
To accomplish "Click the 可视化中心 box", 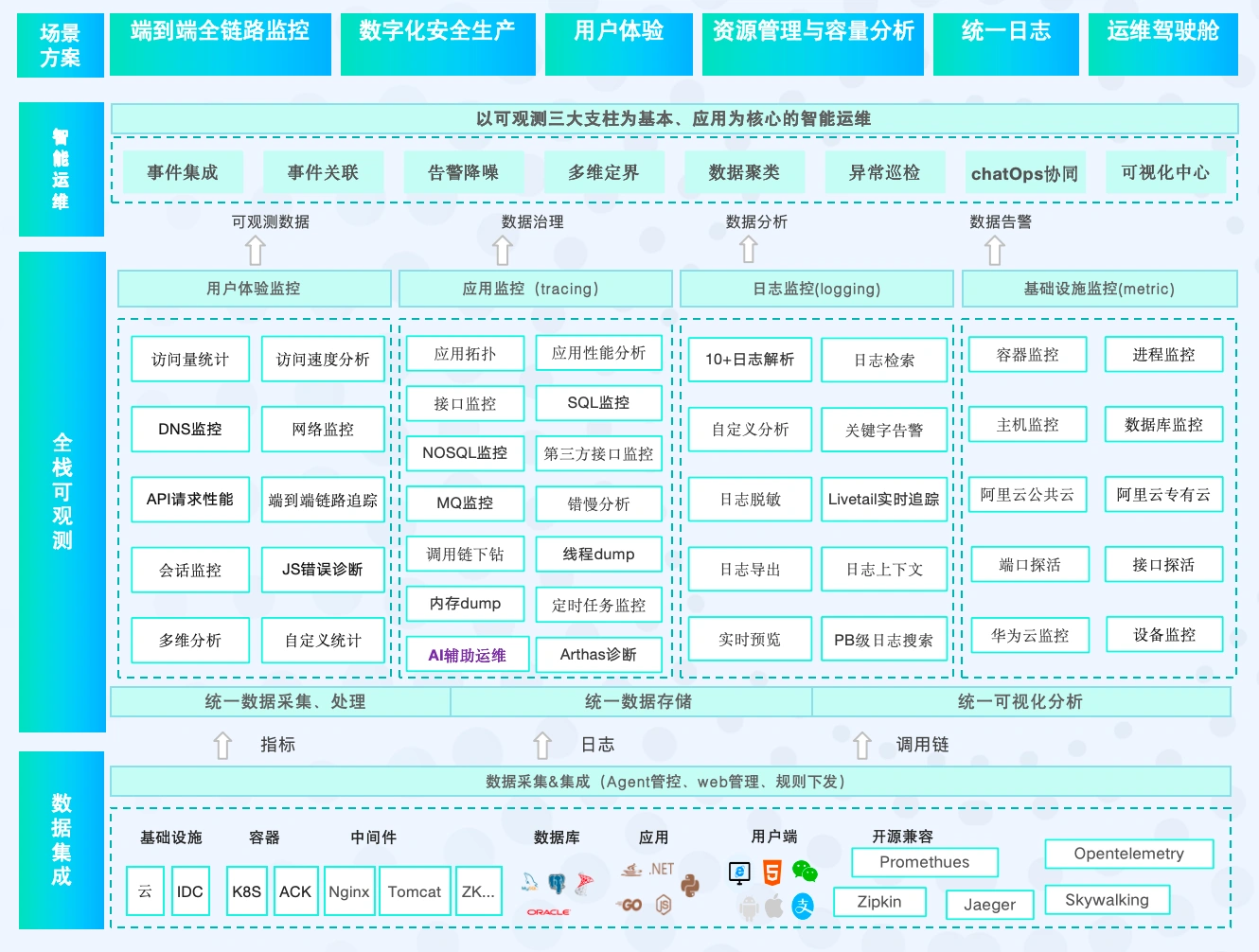I will tap(1165, 172).
